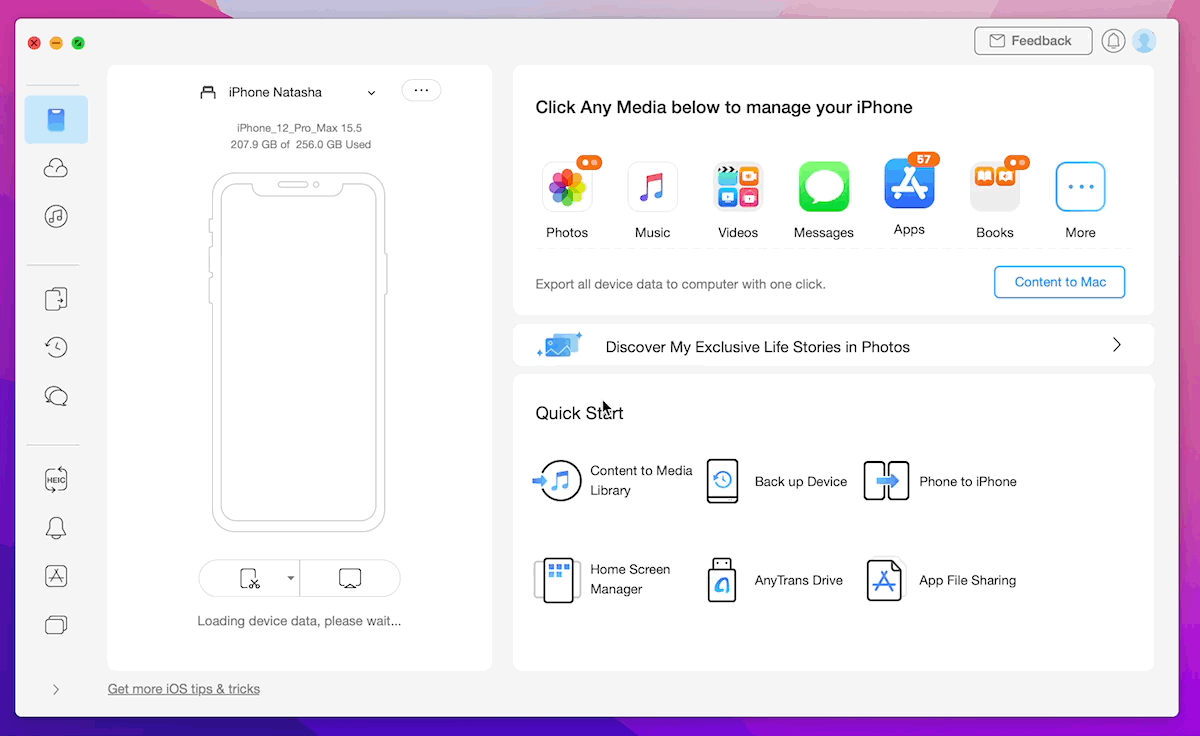The image size is (1200, 736).
Task: Show More media categories
Action: tap(1080, 200)
